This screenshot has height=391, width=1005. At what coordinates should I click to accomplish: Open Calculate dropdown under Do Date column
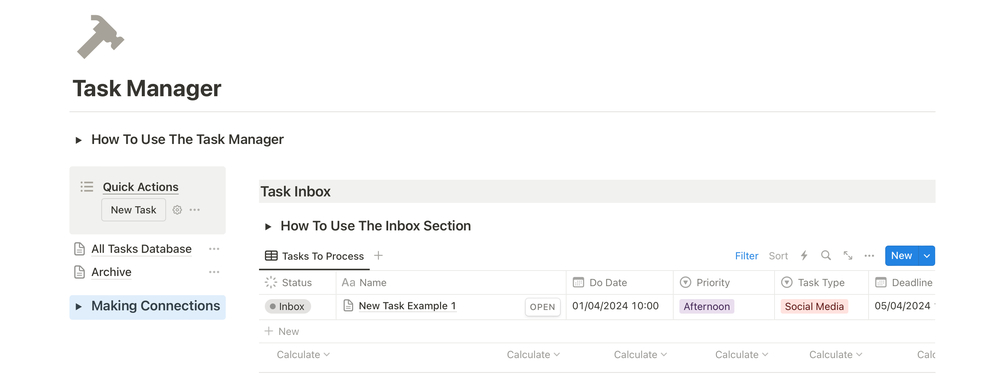[x=640, y=354]
